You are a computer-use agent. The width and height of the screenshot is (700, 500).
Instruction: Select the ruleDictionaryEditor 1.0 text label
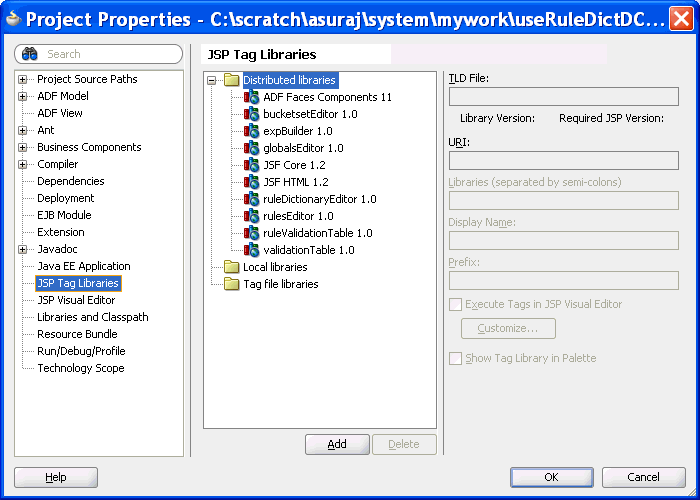[320, 199]
